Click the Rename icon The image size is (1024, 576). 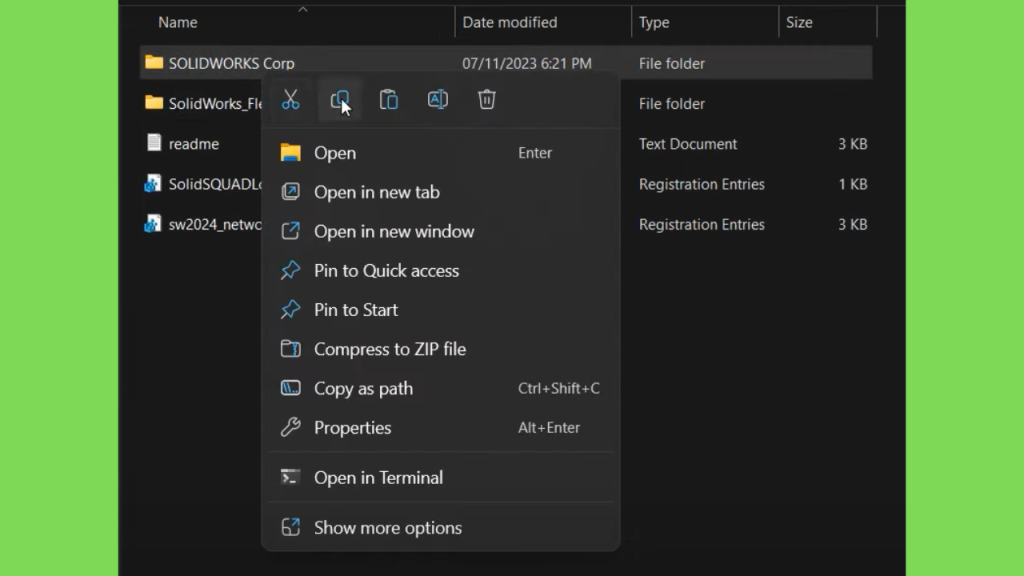coord(438,99)
